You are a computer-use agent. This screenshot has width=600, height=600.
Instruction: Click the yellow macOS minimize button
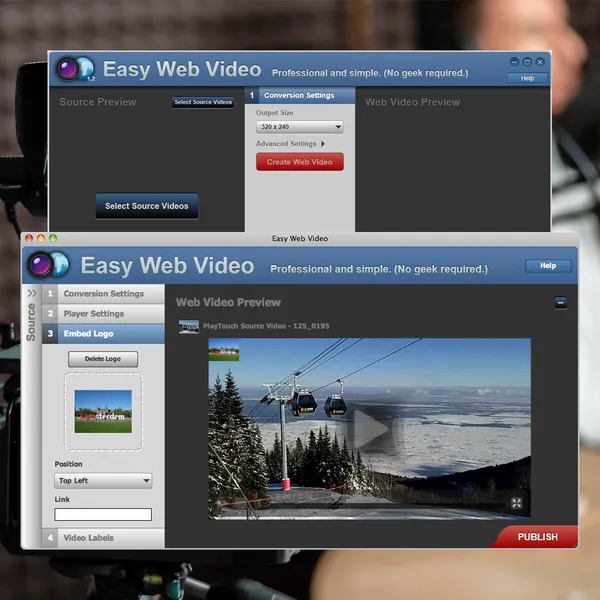(x=41, y=238)
